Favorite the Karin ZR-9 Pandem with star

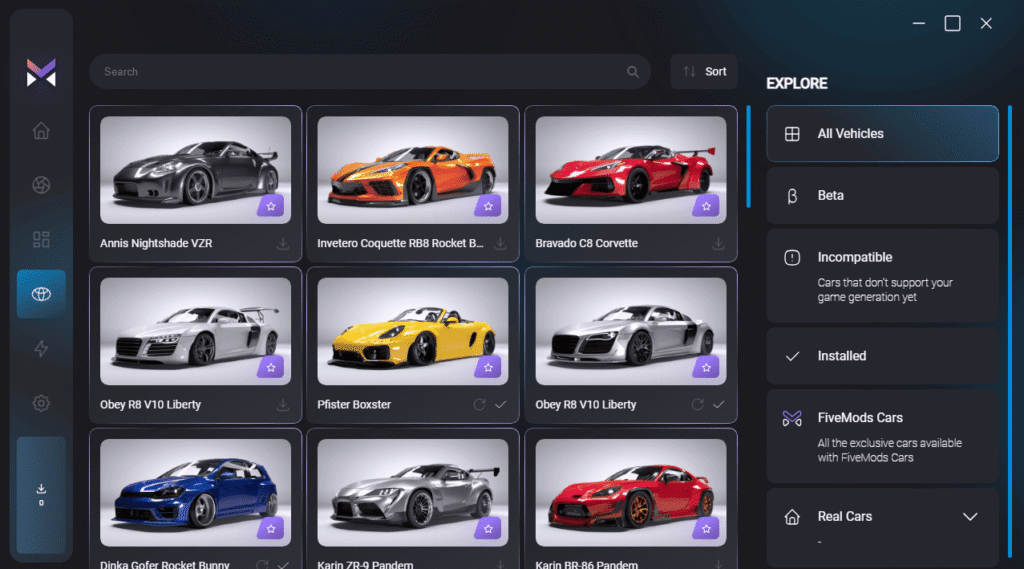pos(488,528)
